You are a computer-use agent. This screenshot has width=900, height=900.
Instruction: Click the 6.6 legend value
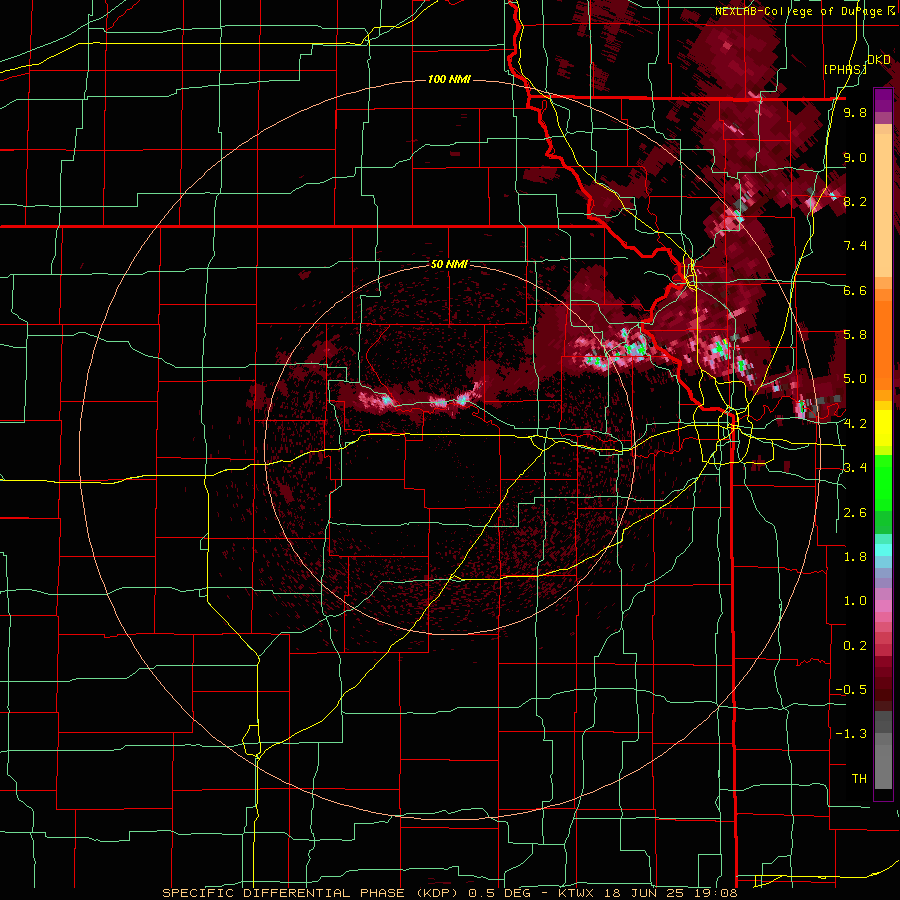[x=855, y=290]
